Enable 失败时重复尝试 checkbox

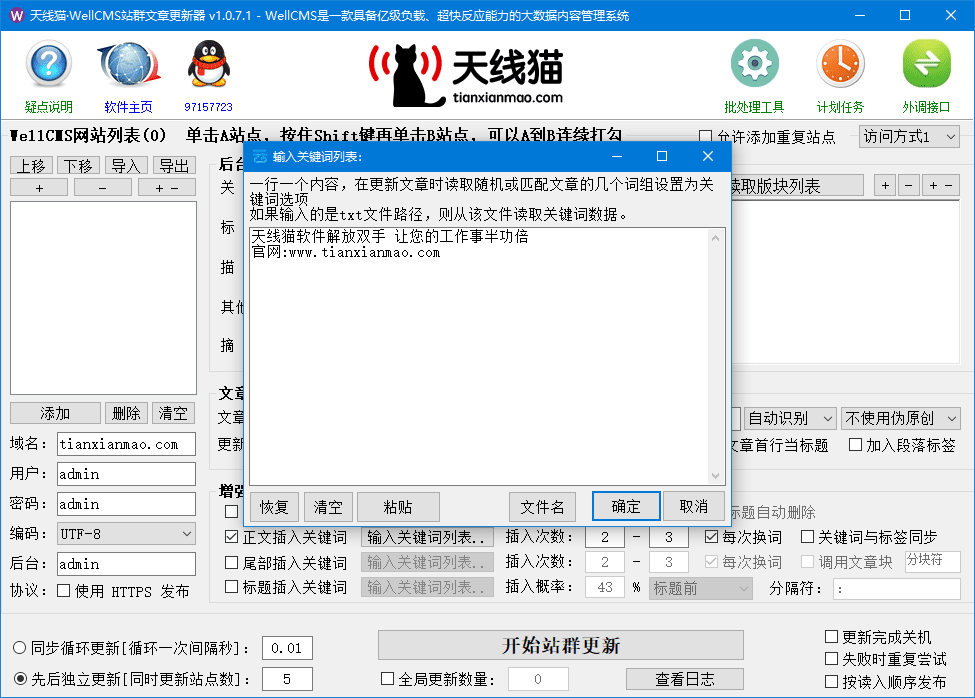[831, 659]
